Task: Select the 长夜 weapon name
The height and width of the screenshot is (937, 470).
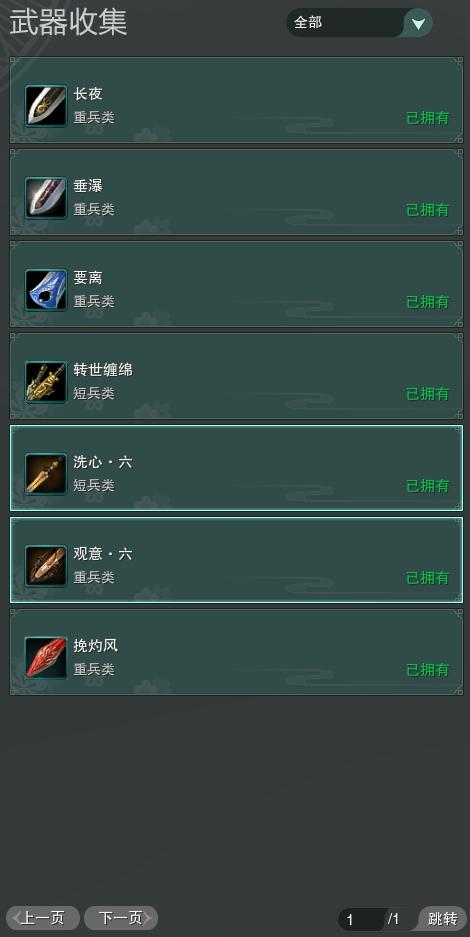Action: (88, 94)
